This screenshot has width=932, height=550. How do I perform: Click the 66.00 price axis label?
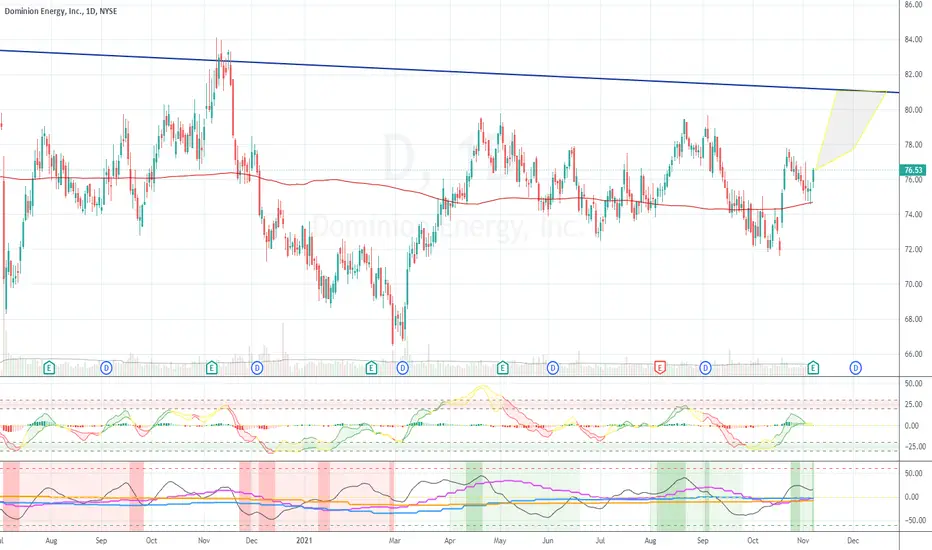tap(913, 354)
